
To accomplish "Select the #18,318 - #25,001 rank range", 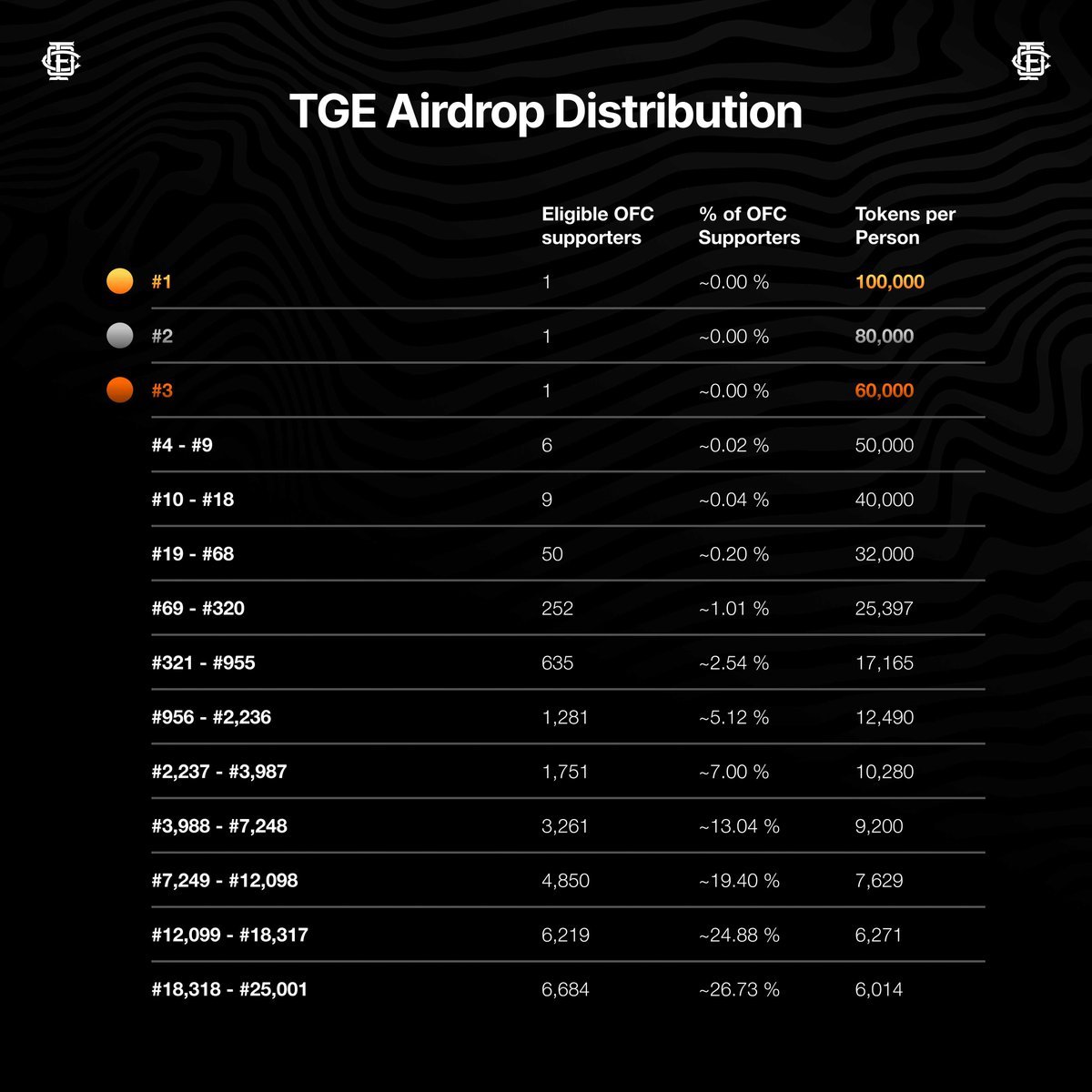I will pyautogui.click(x=229, y=990).
